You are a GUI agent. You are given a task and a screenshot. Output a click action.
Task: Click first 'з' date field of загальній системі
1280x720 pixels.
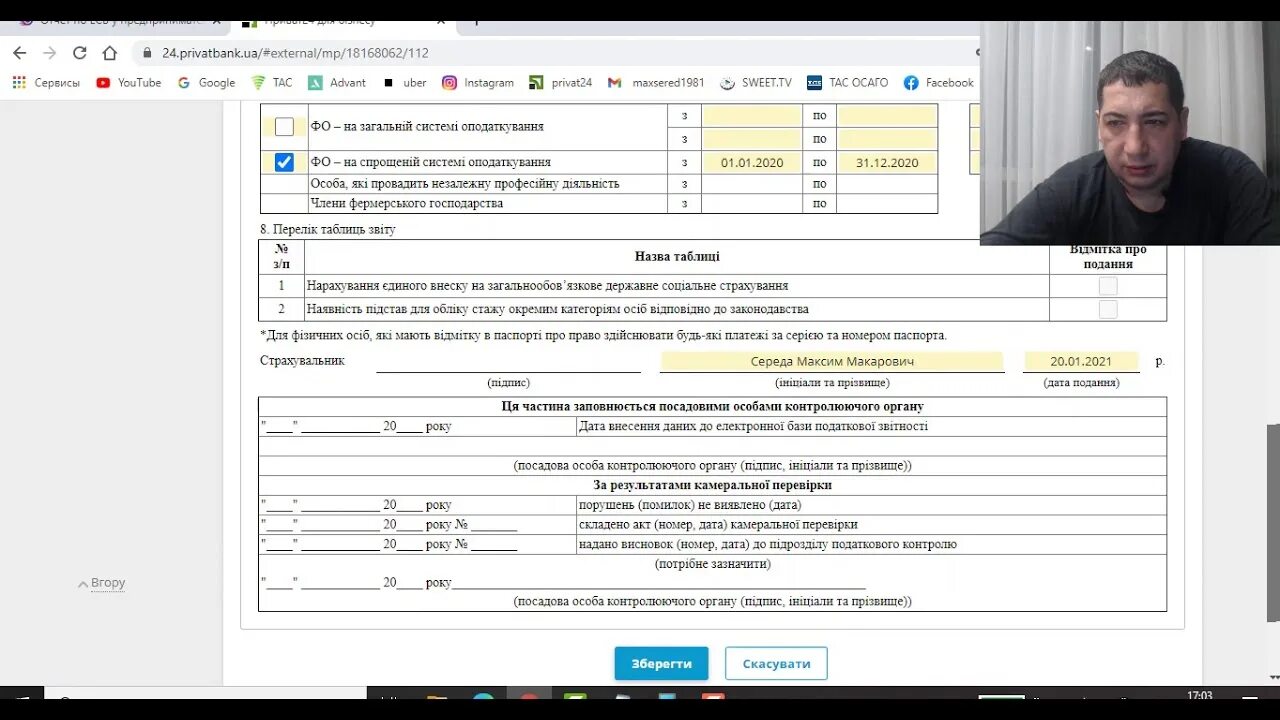[752, 116]
